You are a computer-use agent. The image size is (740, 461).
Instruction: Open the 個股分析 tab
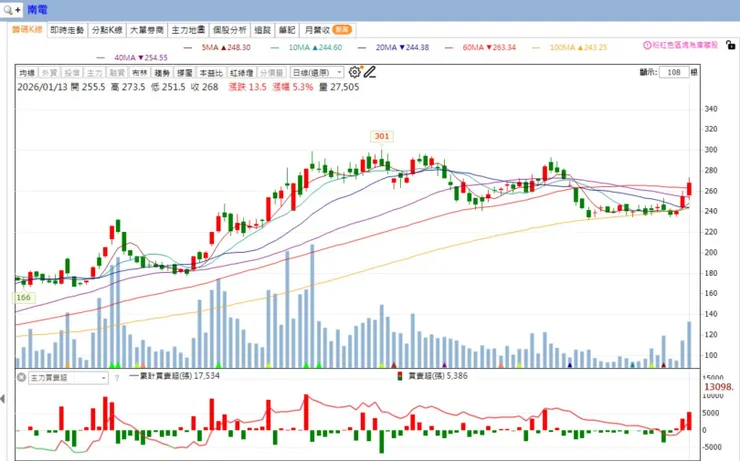click(x=229, y=30)
